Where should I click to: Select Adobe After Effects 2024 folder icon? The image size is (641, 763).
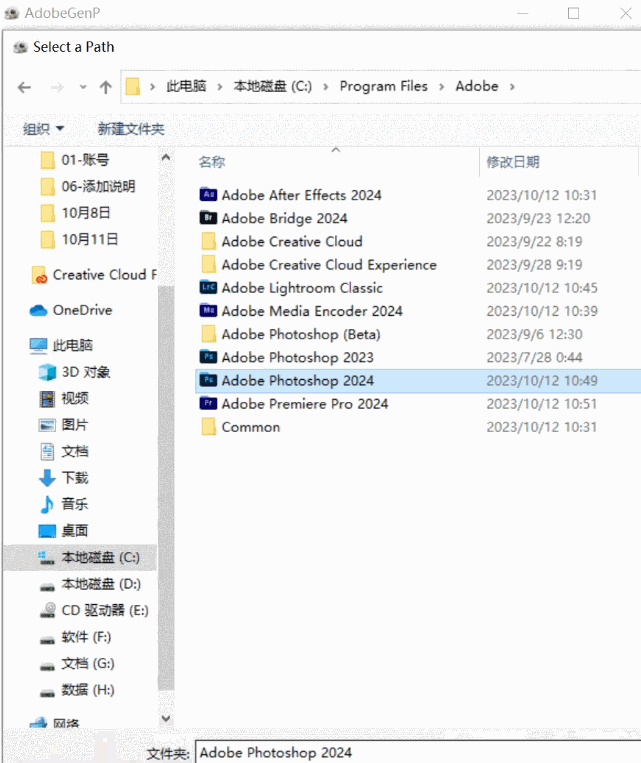click(208, 195)
